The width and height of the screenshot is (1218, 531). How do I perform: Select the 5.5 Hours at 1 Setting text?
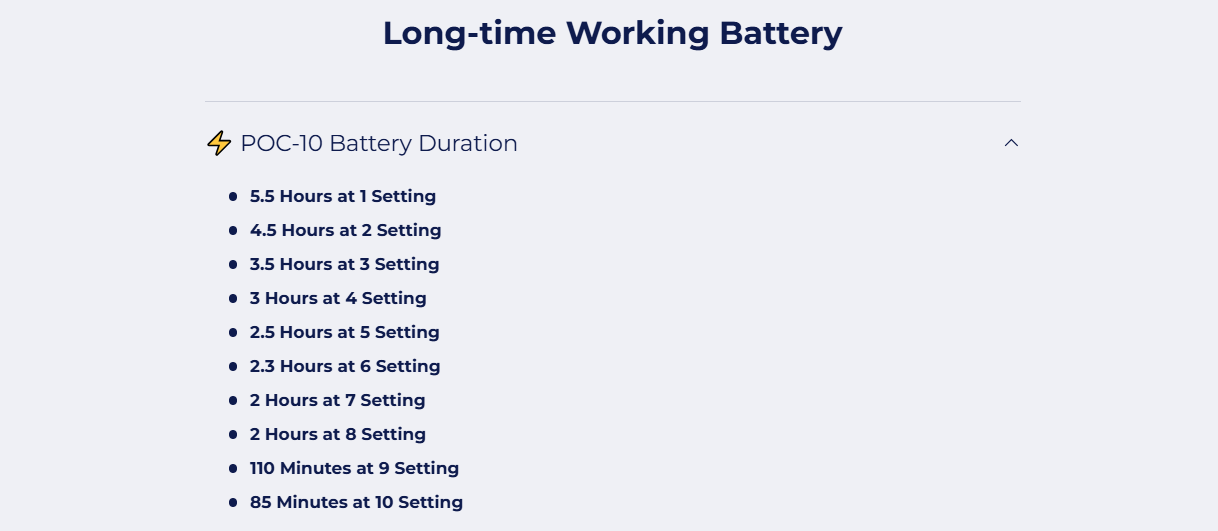(343, 196)
